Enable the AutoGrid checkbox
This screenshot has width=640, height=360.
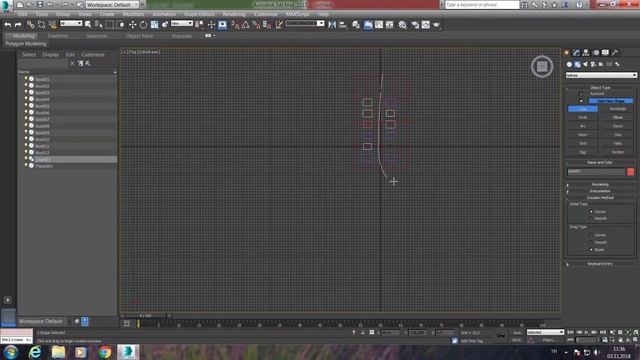(581, 94)
